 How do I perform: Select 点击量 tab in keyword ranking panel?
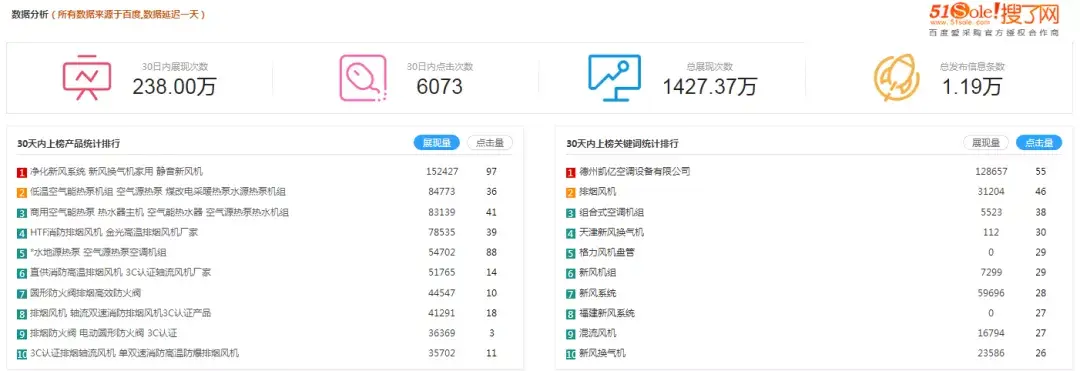(x=1039, y=143)
